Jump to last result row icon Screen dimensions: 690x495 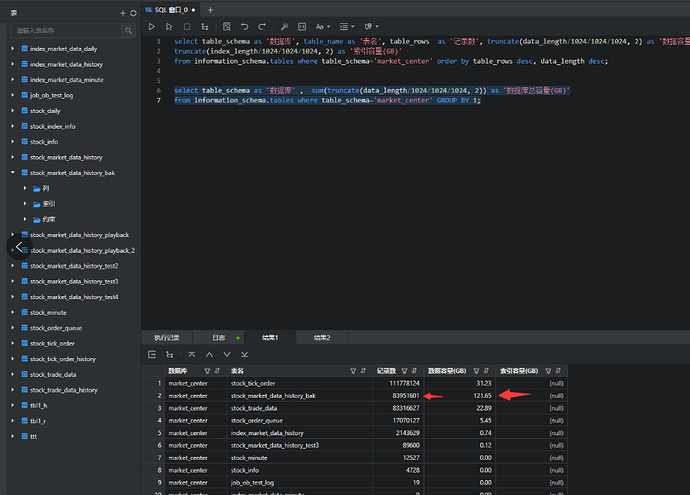245,355
